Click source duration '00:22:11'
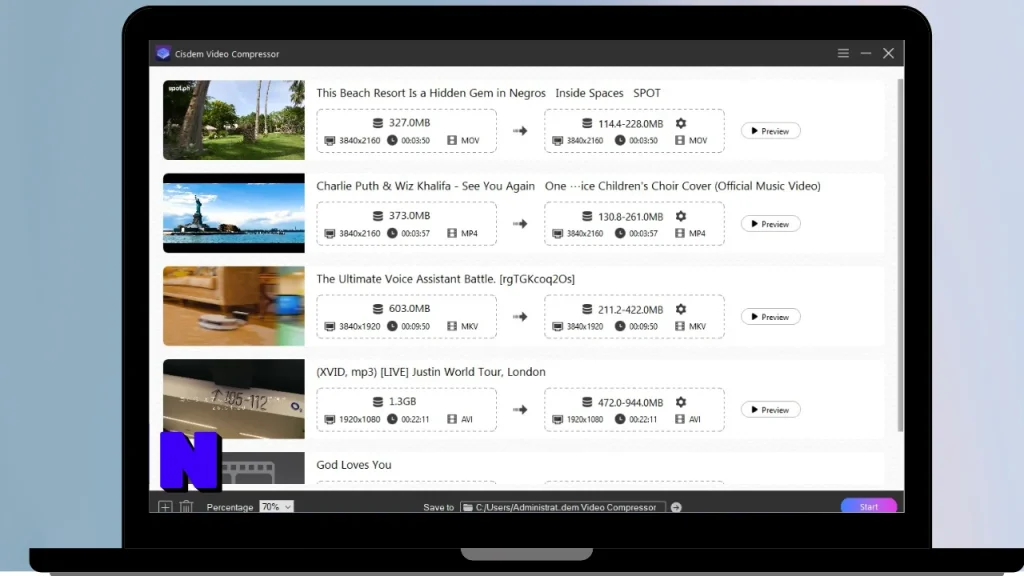 point(415,419)
